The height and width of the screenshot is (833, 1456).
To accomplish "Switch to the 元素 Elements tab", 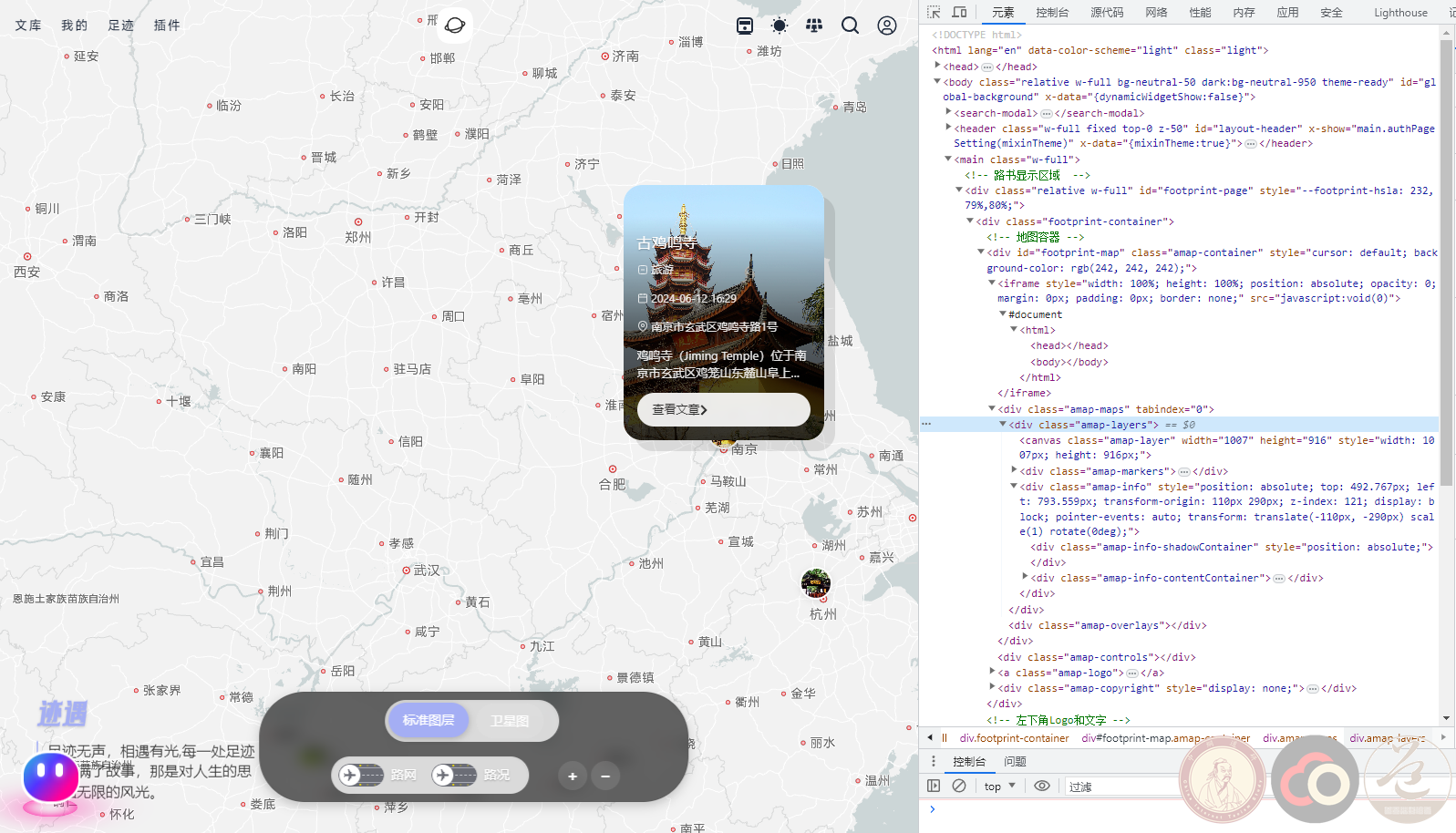I will pos(1003,12).
